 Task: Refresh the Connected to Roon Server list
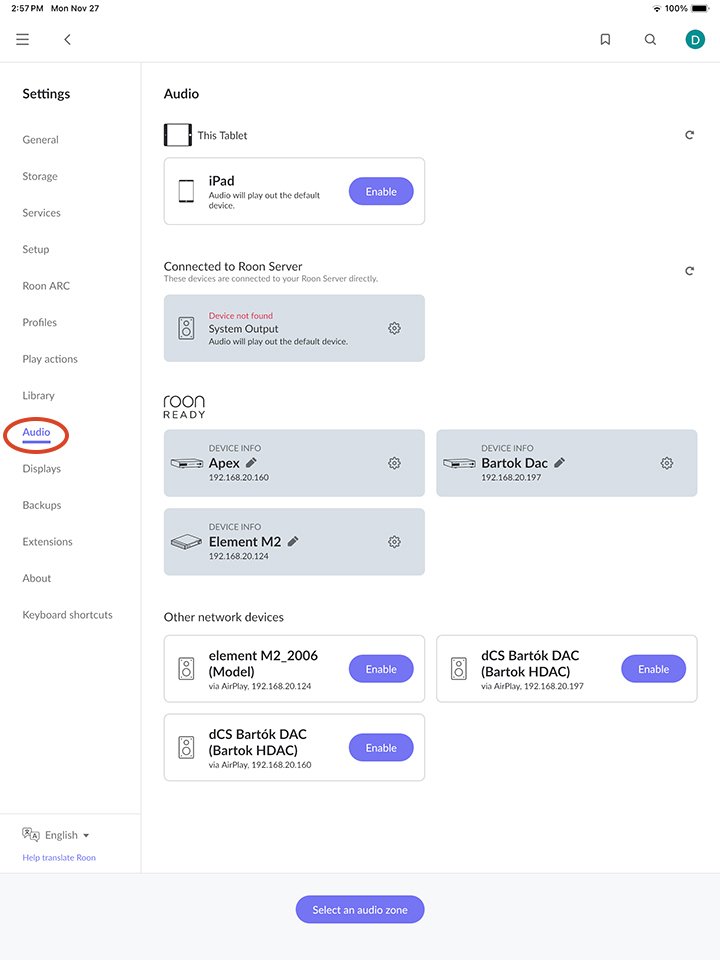(x=689, y=270)
